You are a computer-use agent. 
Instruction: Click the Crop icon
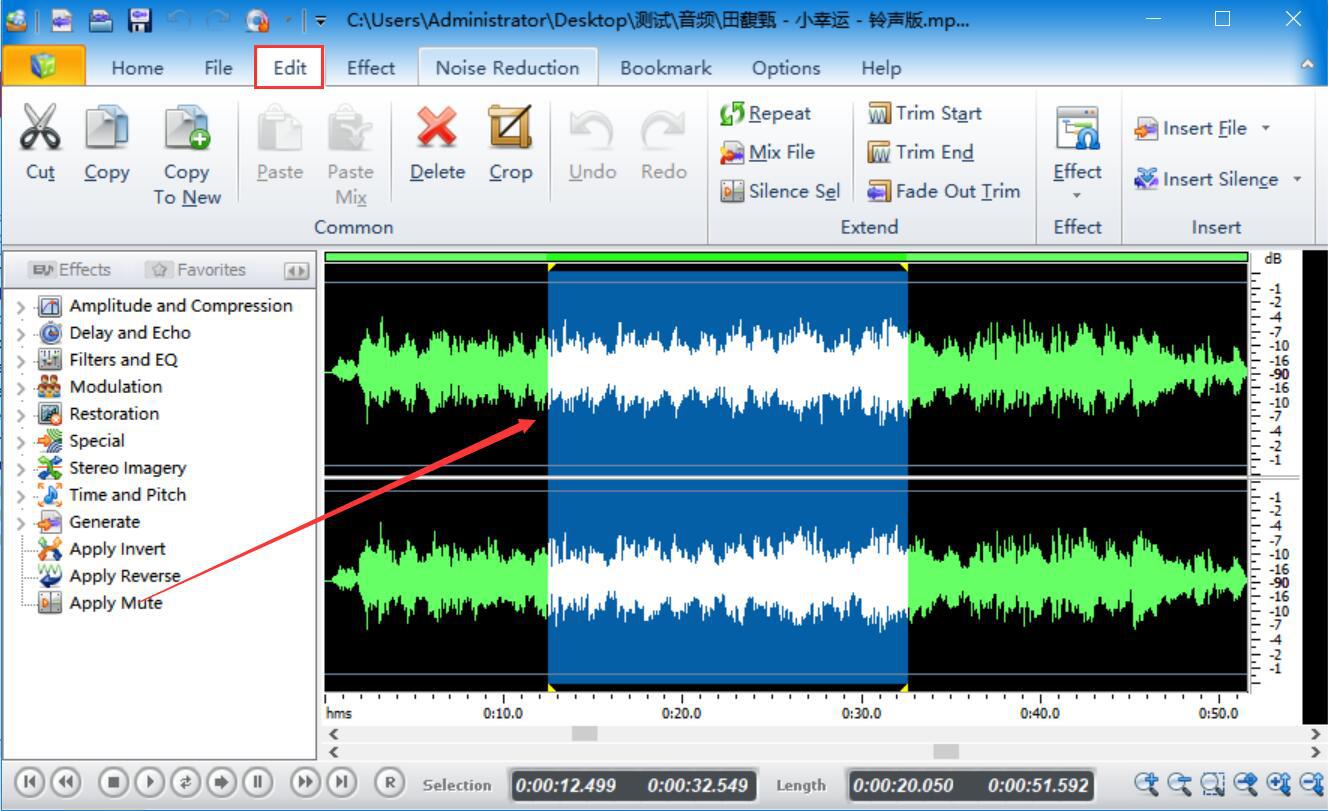511,144
